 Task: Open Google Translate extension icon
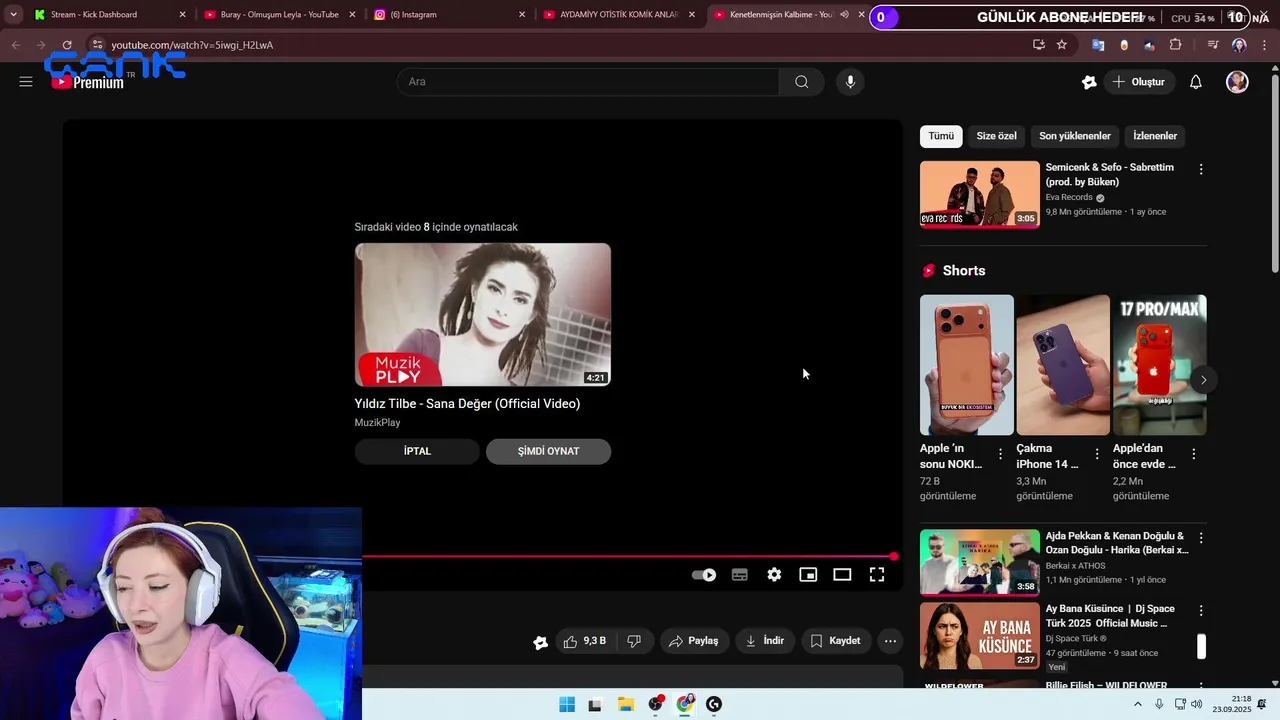(1098, 45)
